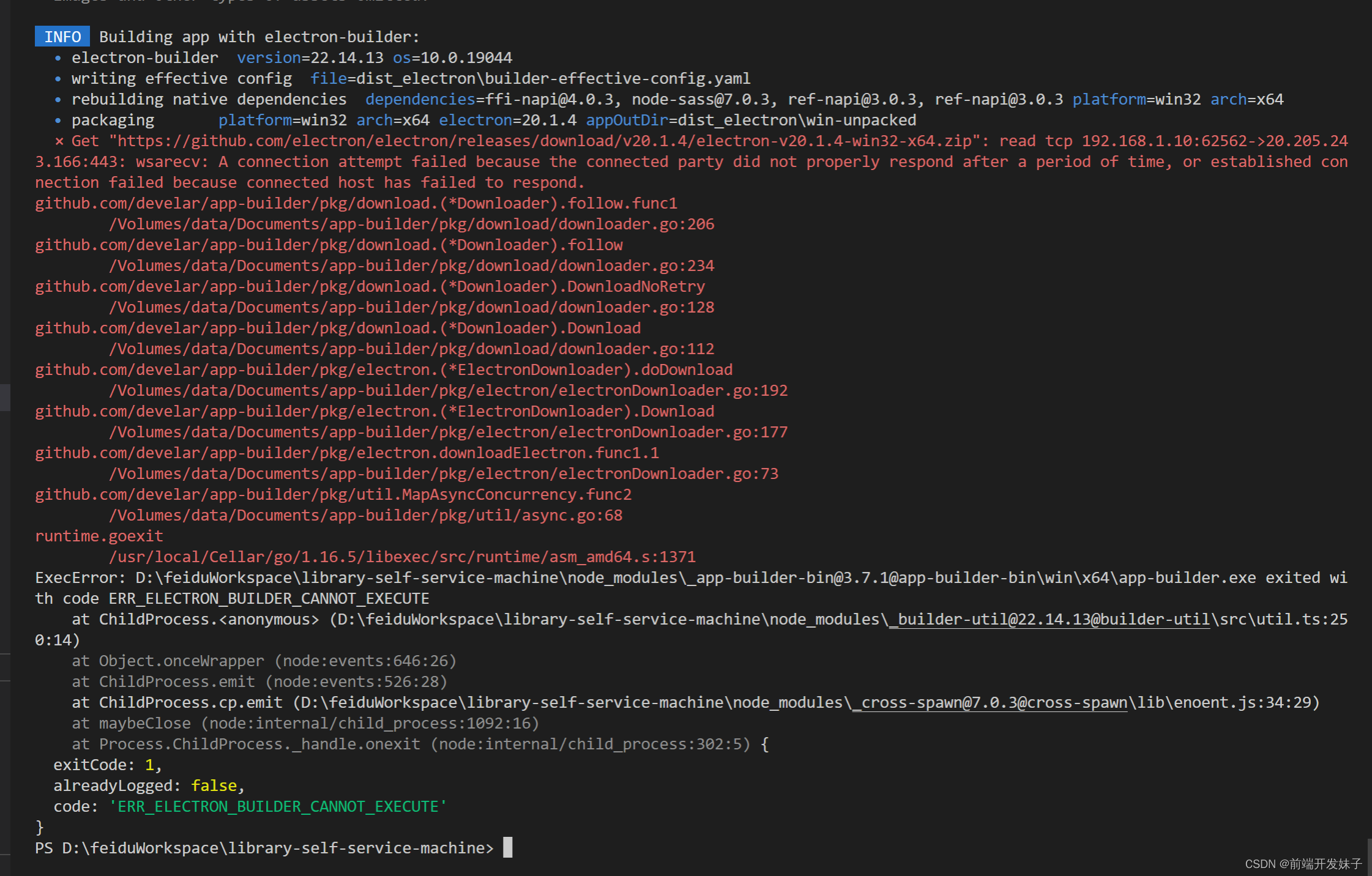This screenshot has width=1372, height=876.
Task: Click the yellow exitCode value 1
Action: tap(149, 765)
